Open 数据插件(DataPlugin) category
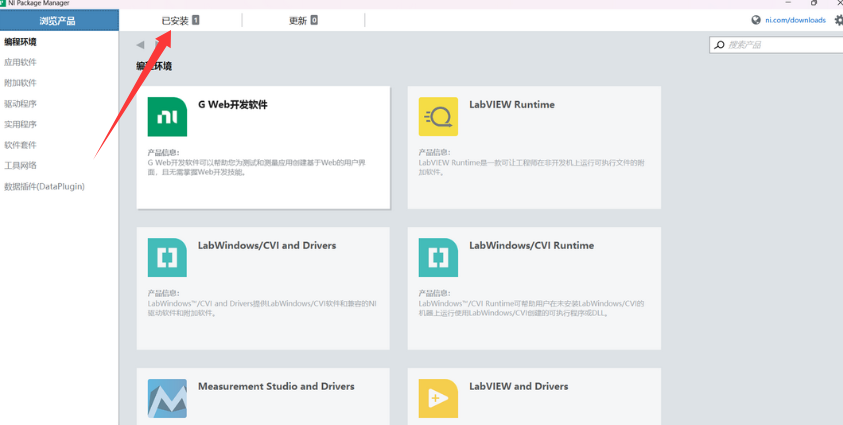The height and width of the screenshot is (425, 843). tap(45, 187)
